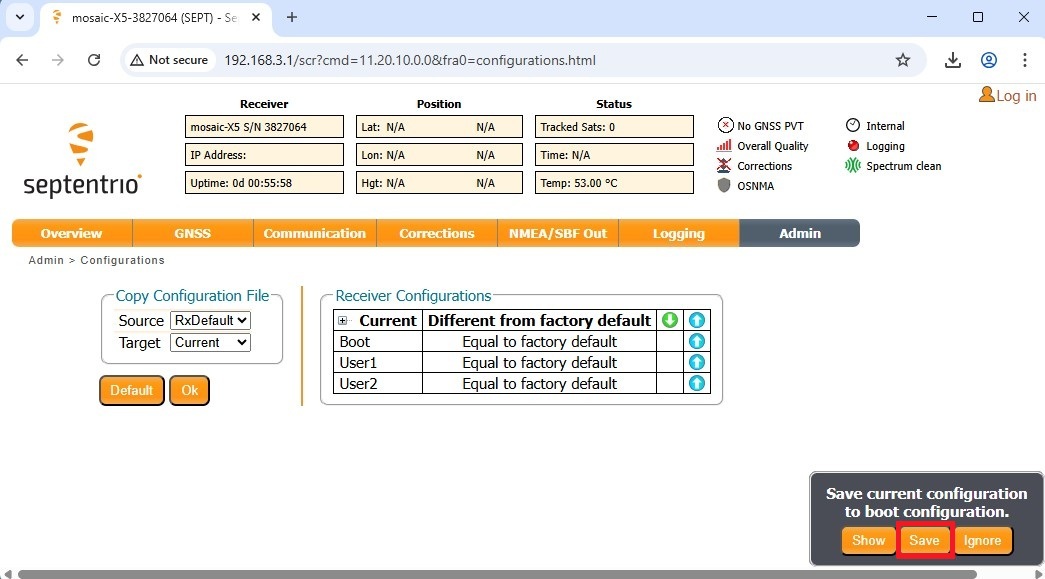The image size is (1045, 579).
Task: Expand the Current configuration tree row
Action: [343, 321]
